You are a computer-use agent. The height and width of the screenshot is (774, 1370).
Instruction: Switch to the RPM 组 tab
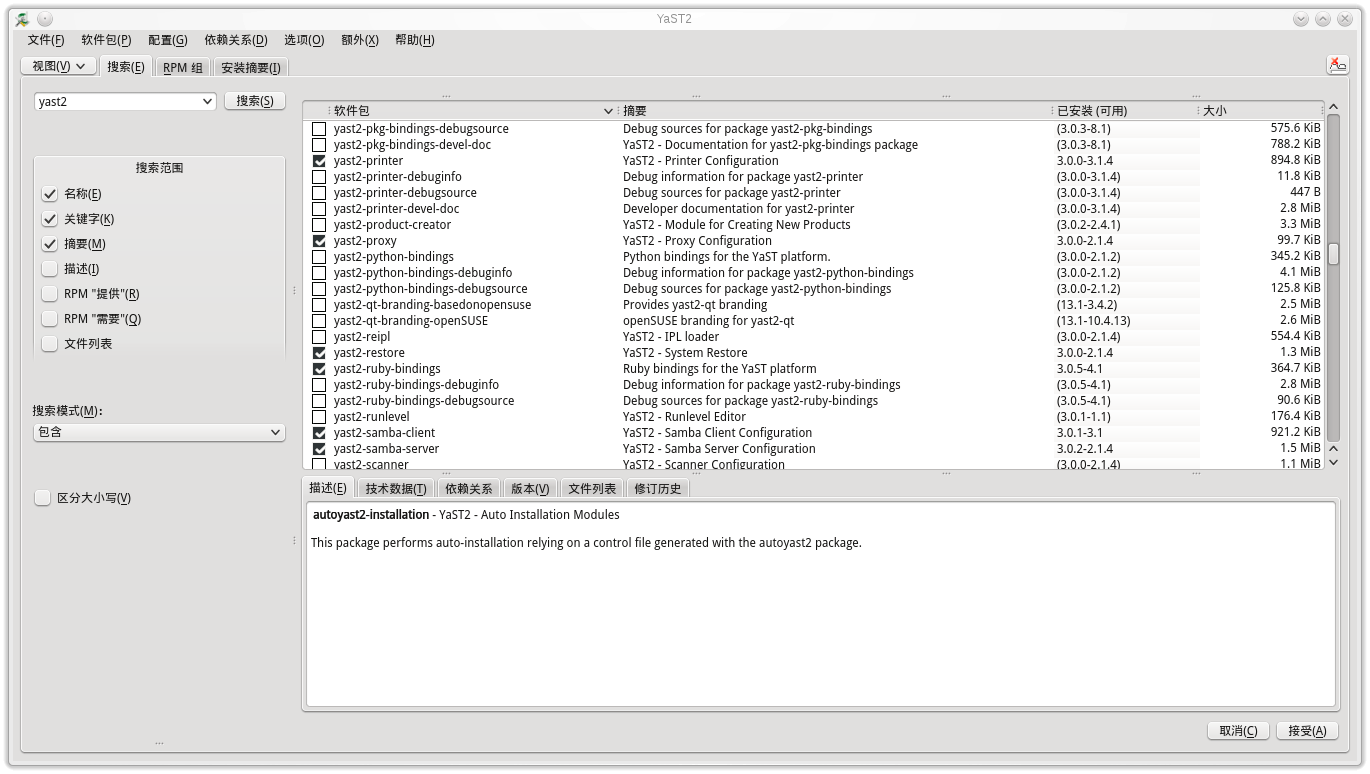point(183,68)
